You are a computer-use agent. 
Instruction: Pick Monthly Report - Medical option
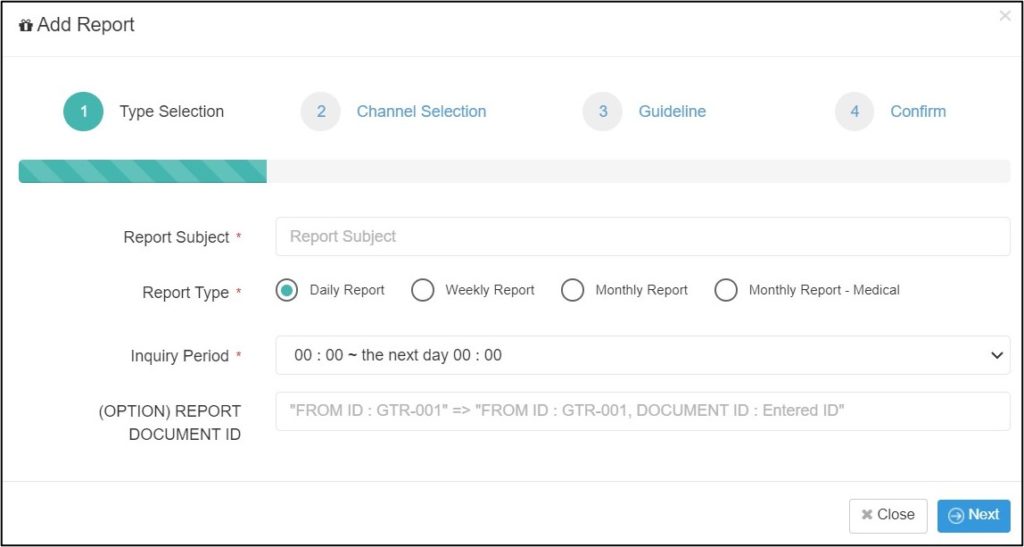tap(726, 290)
